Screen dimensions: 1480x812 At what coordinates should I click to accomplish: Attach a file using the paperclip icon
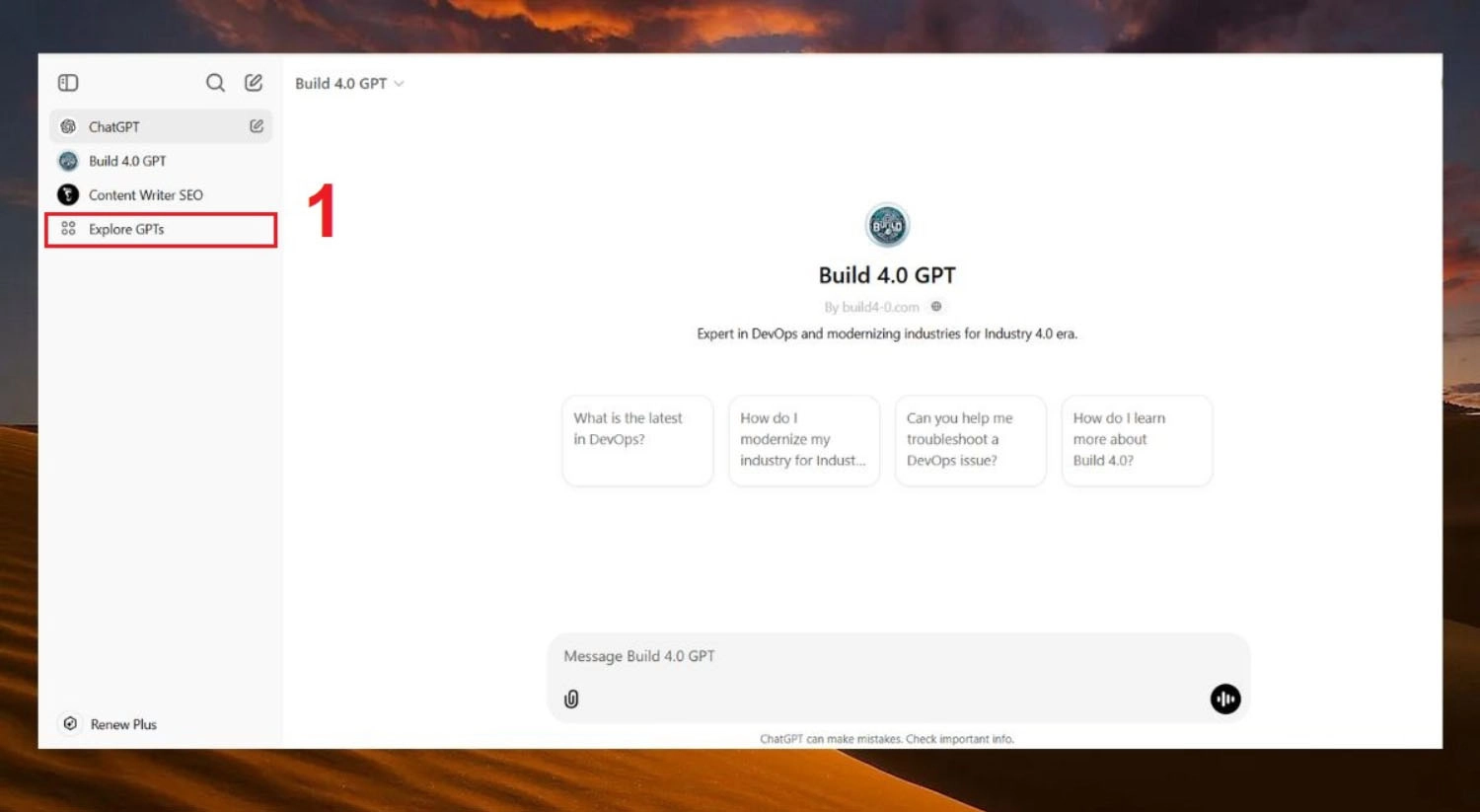click(x=571, y=699)
